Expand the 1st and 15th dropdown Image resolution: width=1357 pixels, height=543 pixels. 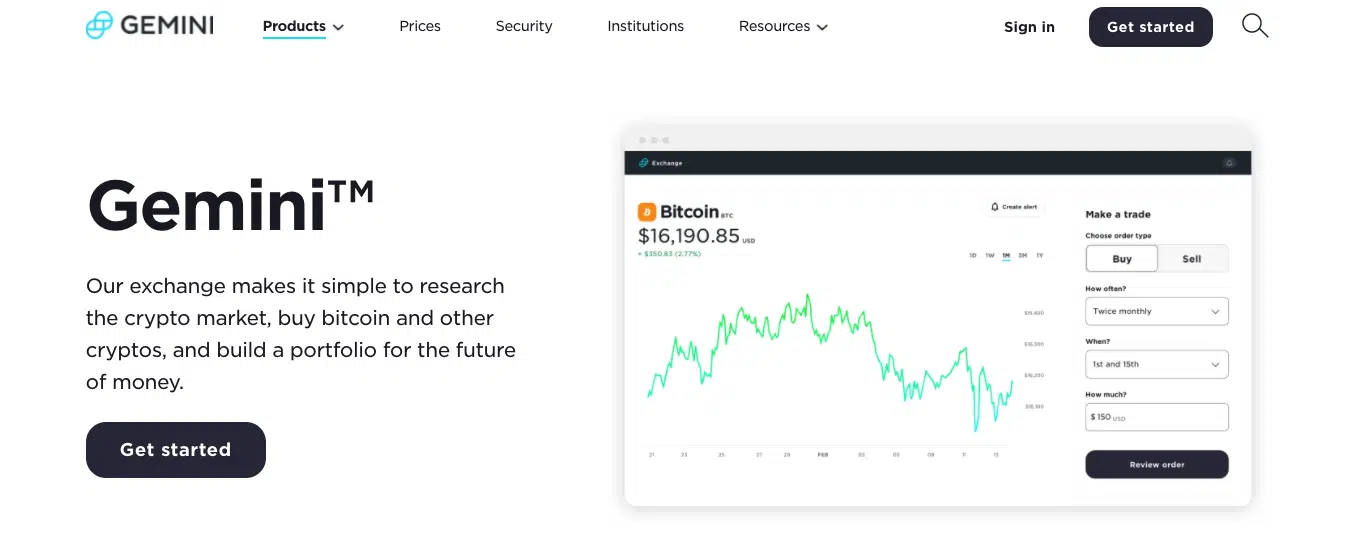pos(1157,364)
